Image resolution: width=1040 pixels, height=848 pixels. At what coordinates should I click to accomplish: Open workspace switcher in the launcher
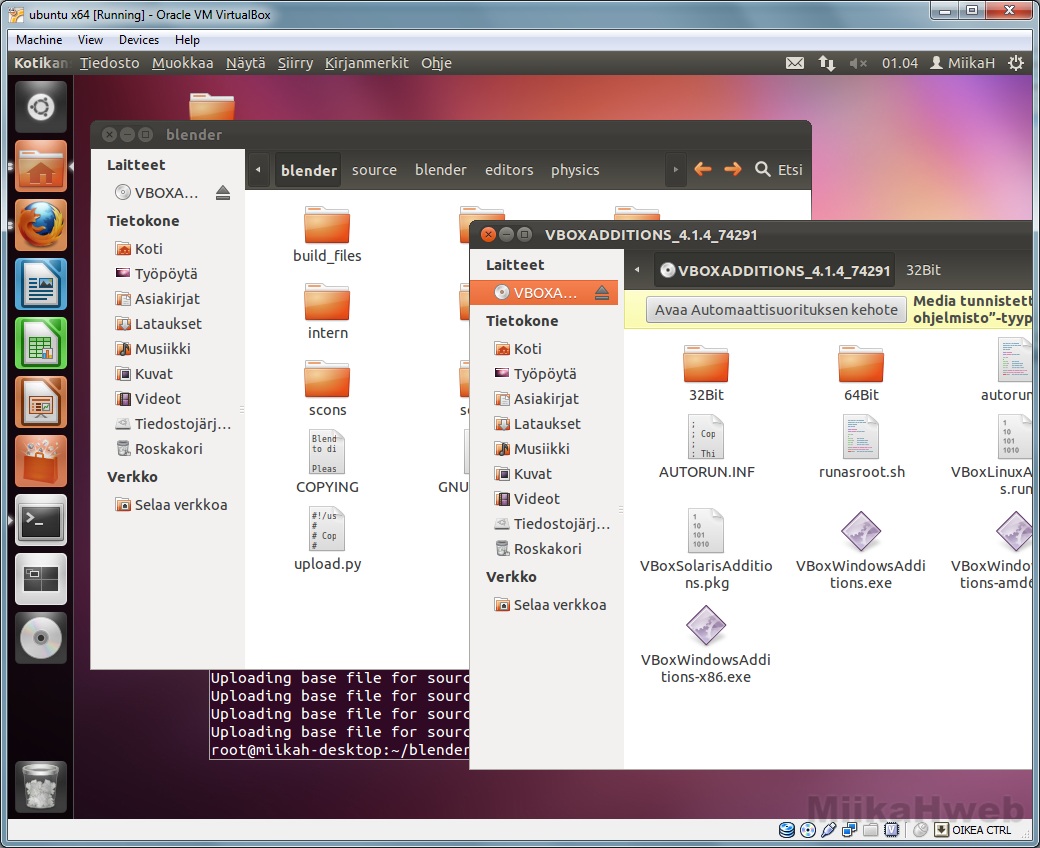click(x=40, y=579)
